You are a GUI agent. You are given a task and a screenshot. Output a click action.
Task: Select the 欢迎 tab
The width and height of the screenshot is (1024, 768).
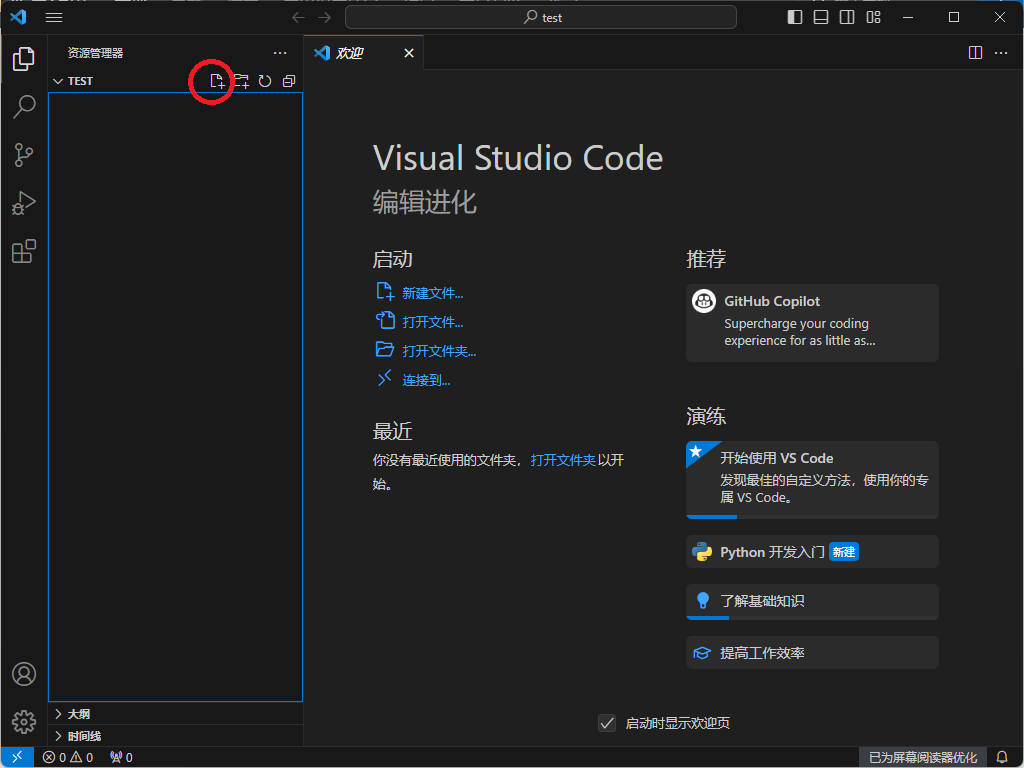click(x=364, y=53)
